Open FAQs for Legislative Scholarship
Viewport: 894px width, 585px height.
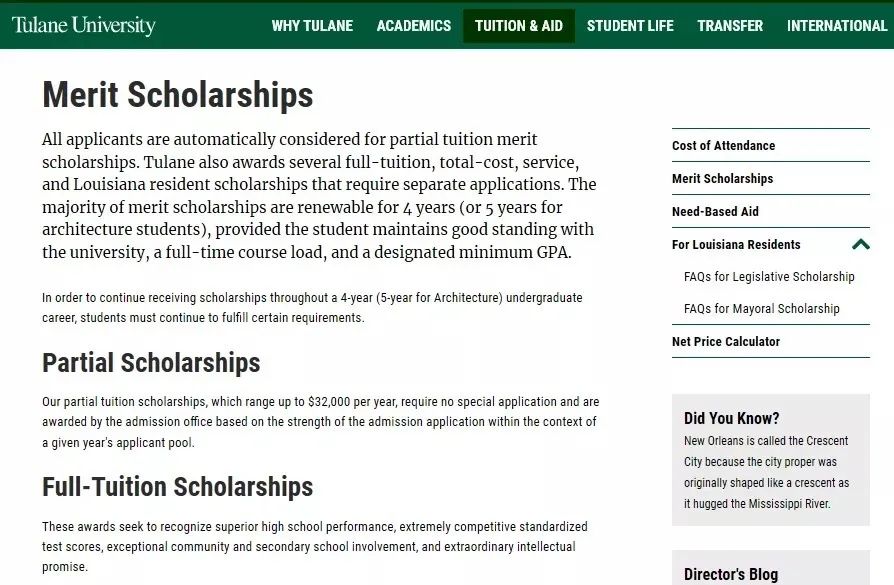(x=769, y=277)
